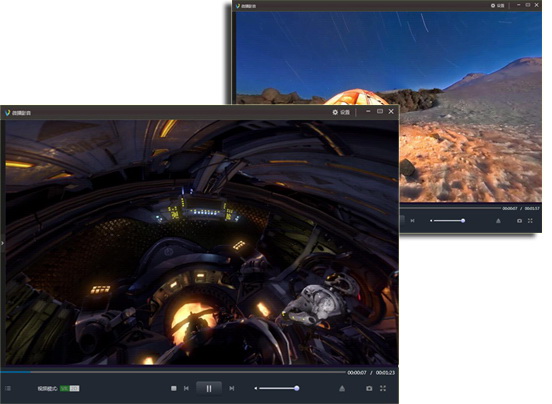
Task: Click the triangle icon in front window
Action: 342,388
